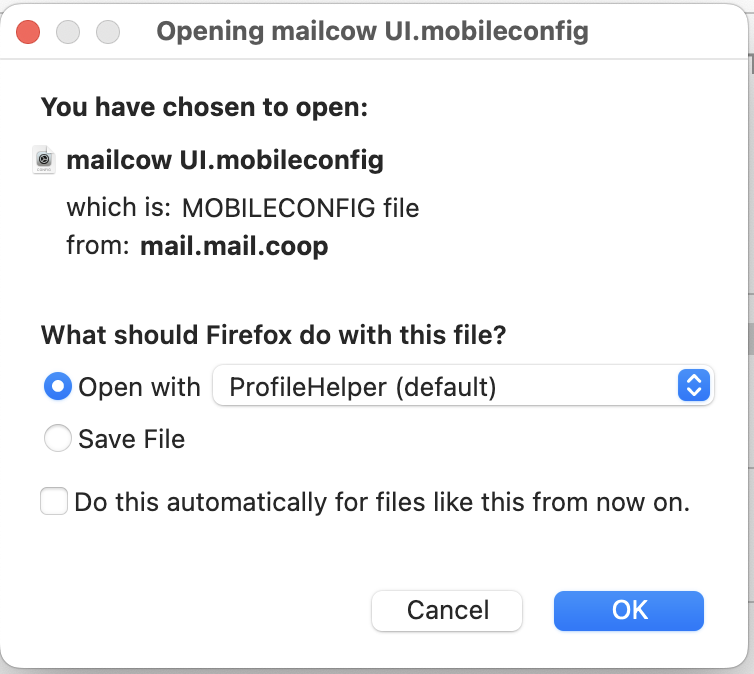Click the source host mail.mail.coop
The width and height of the screenshot is (754, 674).
[234, 246]
